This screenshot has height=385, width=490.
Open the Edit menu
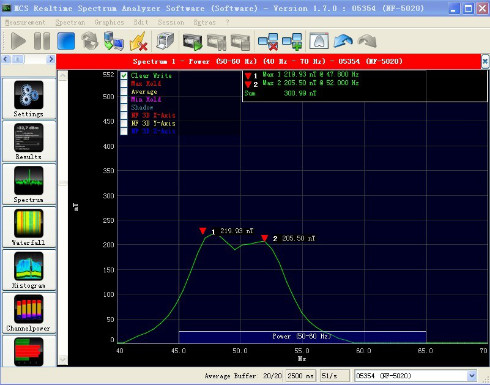tap(141, 22)
